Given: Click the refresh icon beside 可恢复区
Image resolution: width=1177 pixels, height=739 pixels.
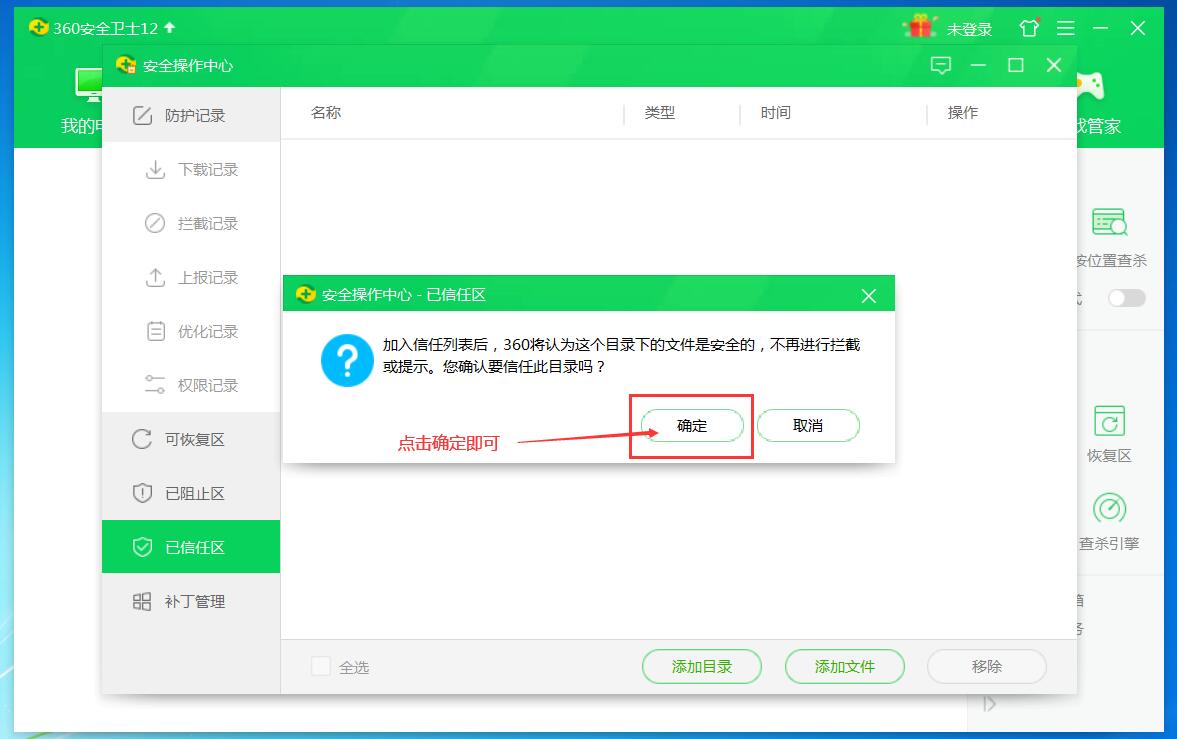Looking at the screenshot, I should click(x=142, y=439).
